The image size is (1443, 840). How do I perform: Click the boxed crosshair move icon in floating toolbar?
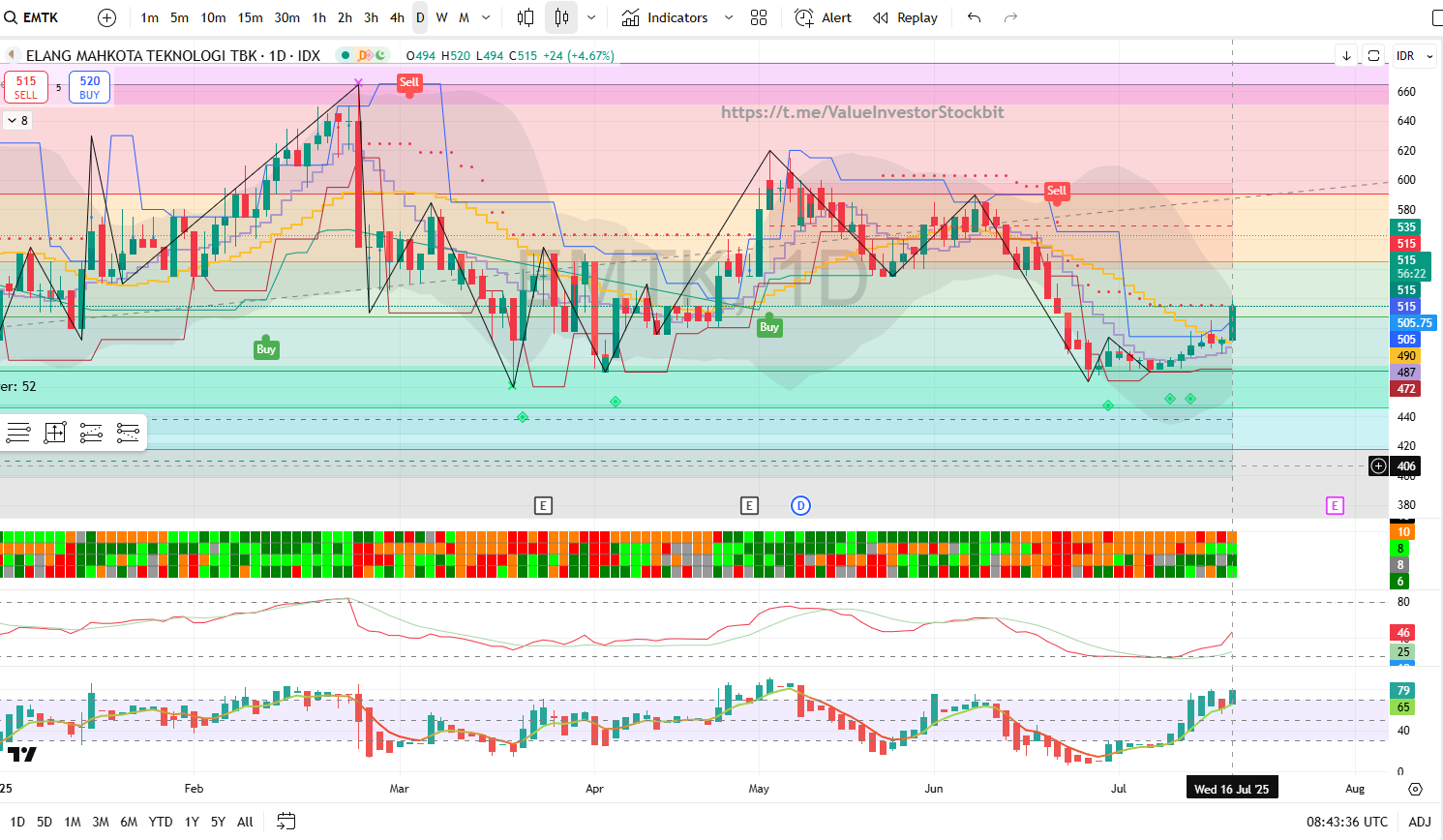click(x=55, y=433)
